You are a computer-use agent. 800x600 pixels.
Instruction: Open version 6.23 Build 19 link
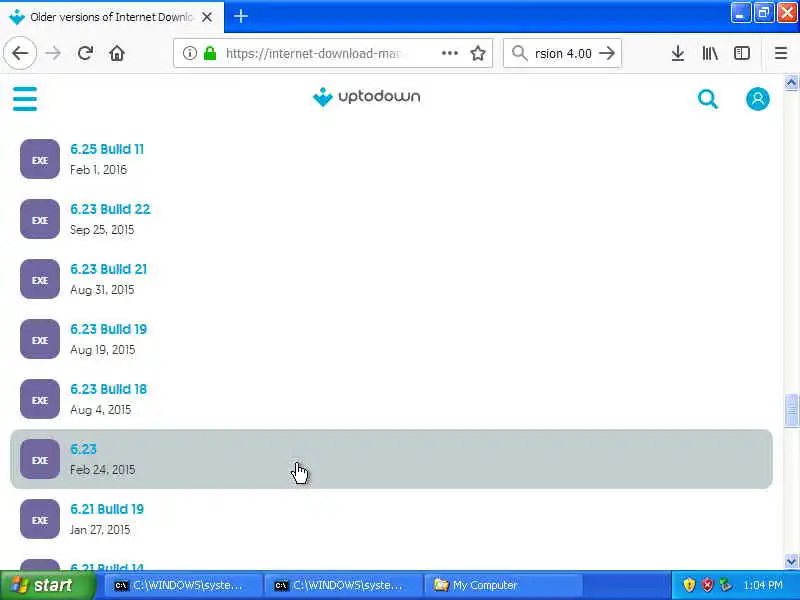(109, 329)
